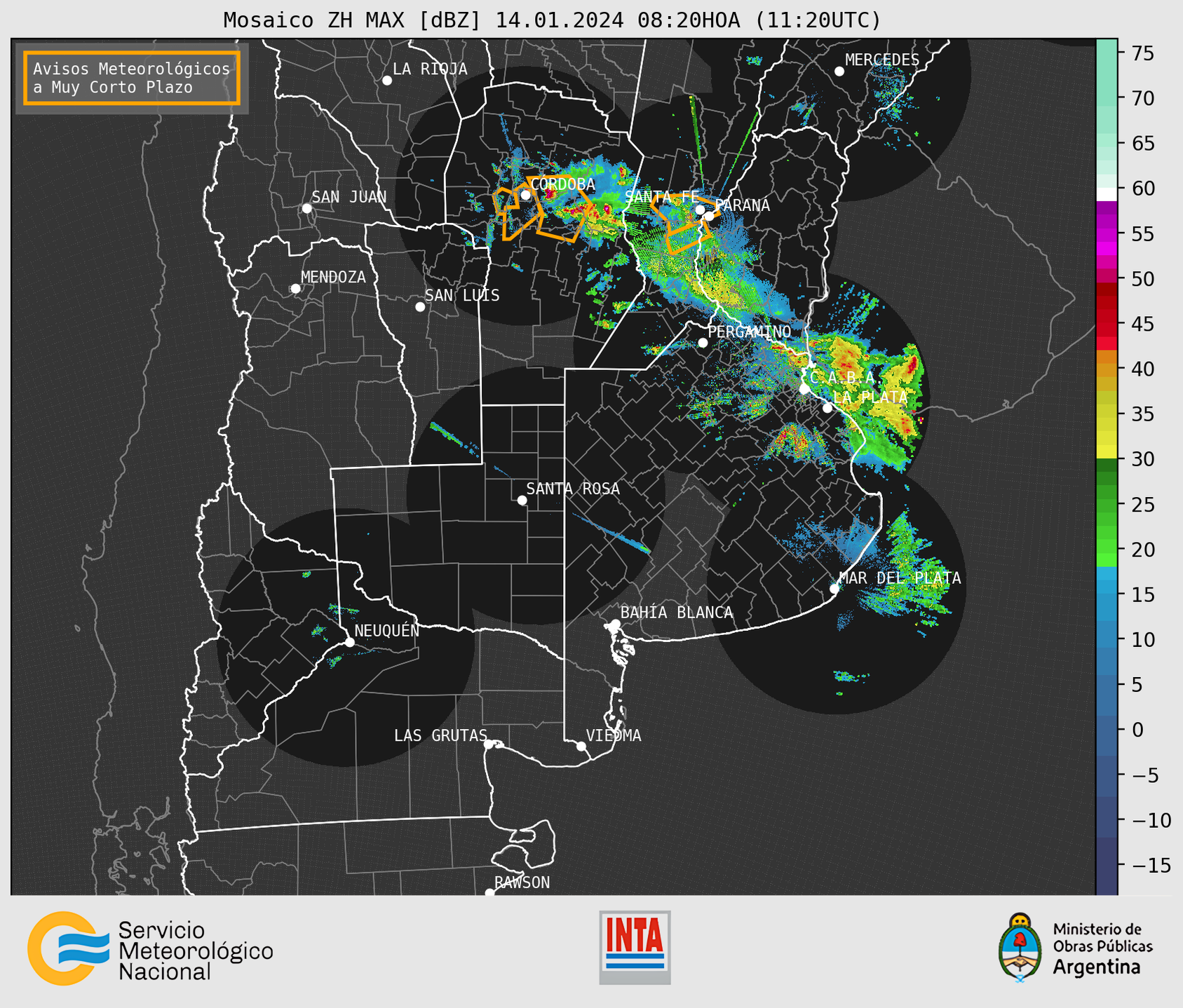
Task: Click the blue 10 dBZ color band
Action: click(x=1107, y=640)
